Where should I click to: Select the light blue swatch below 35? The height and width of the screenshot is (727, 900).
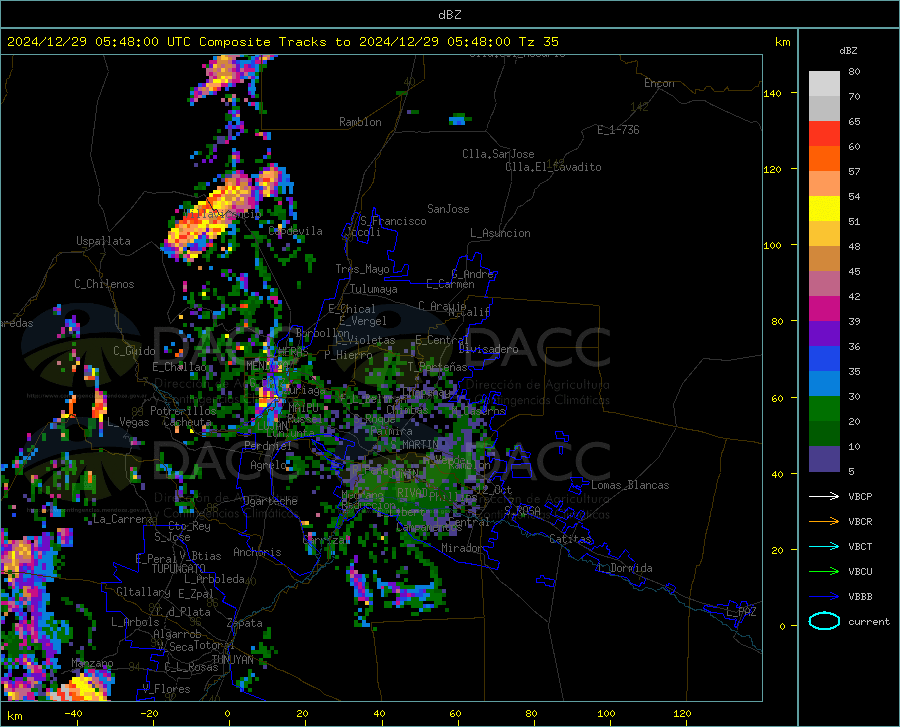click(824, 384)
